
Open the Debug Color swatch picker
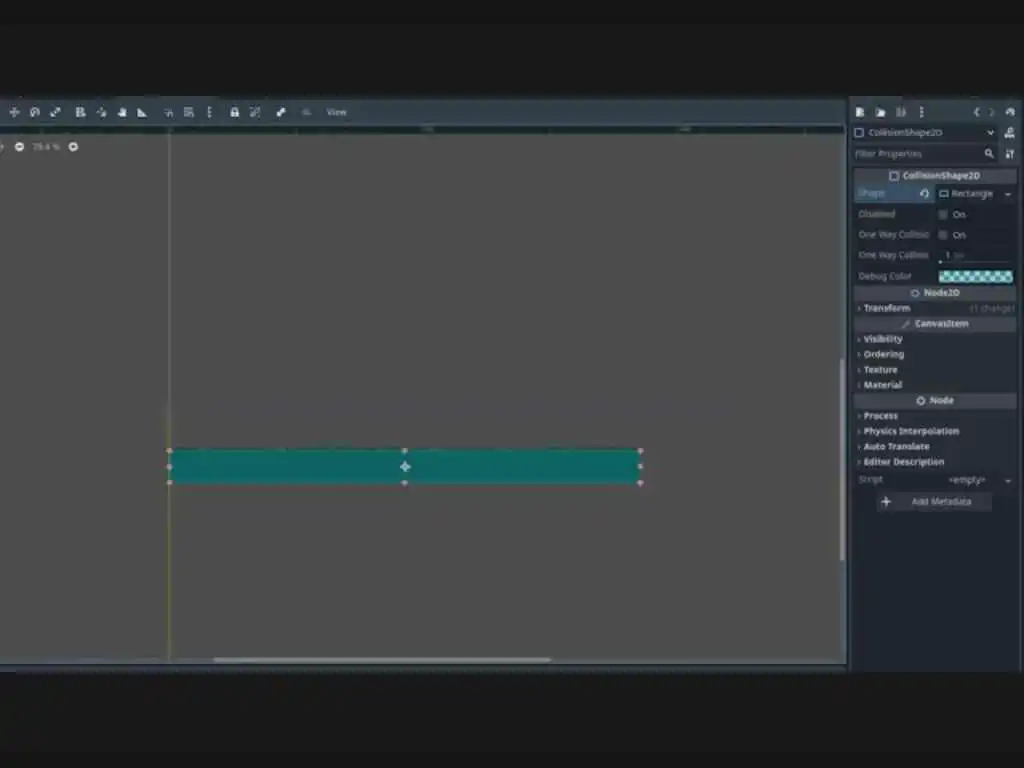coord(976,276)
